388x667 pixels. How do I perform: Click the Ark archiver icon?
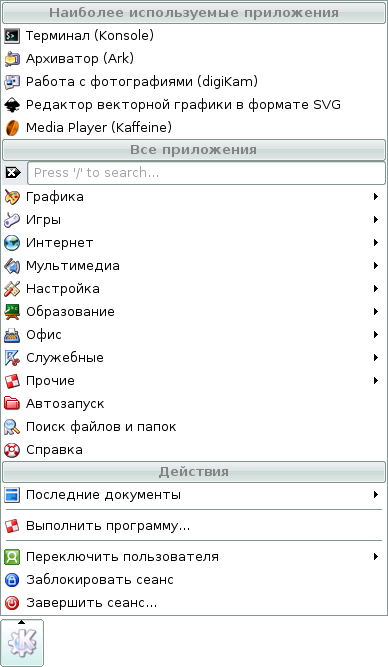[12, 59]
